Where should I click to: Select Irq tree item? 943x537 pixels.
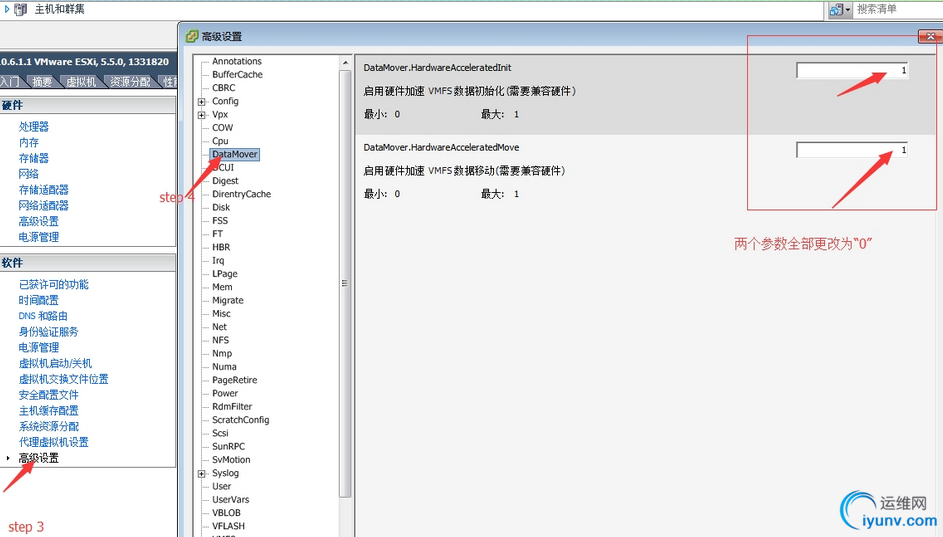click(x=218, y=260)
